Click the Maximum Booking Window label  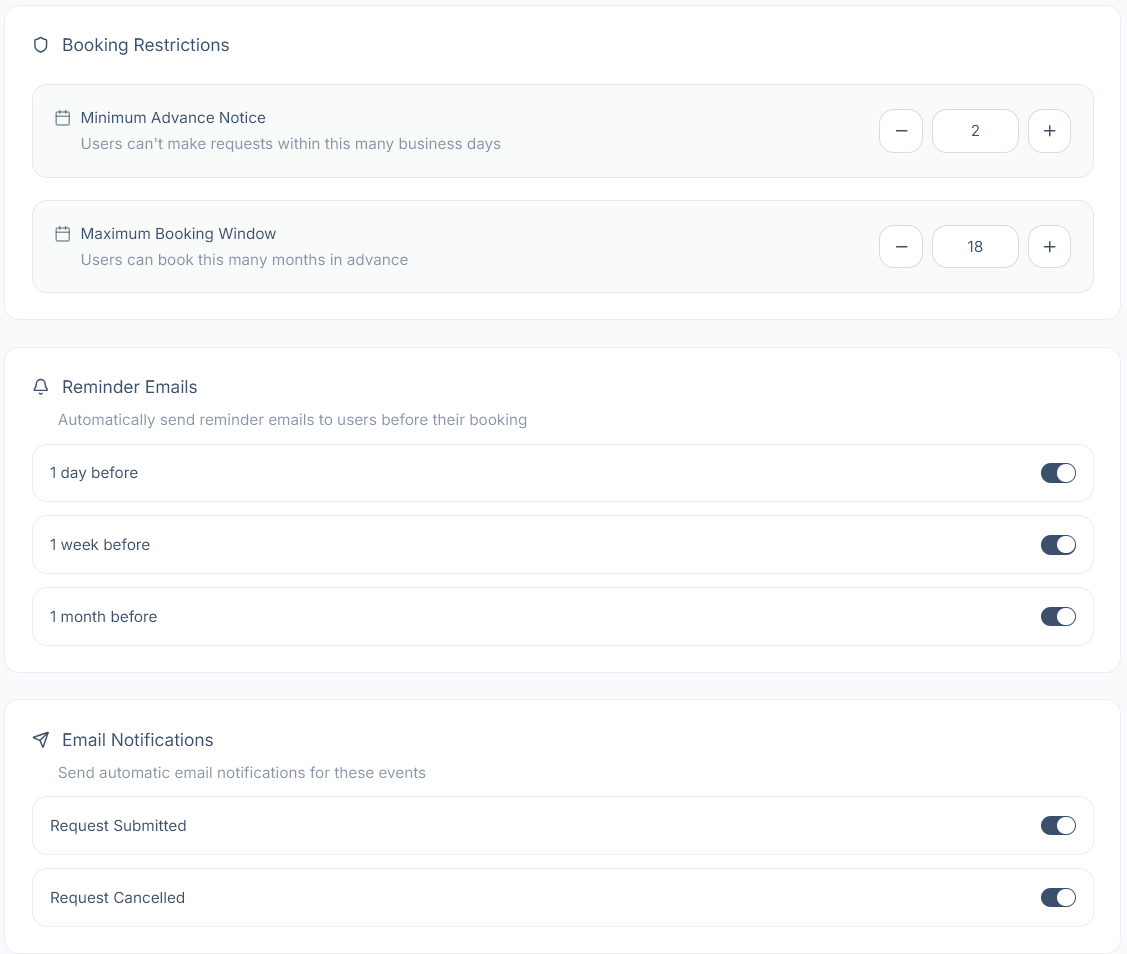[x=178, y=234]
